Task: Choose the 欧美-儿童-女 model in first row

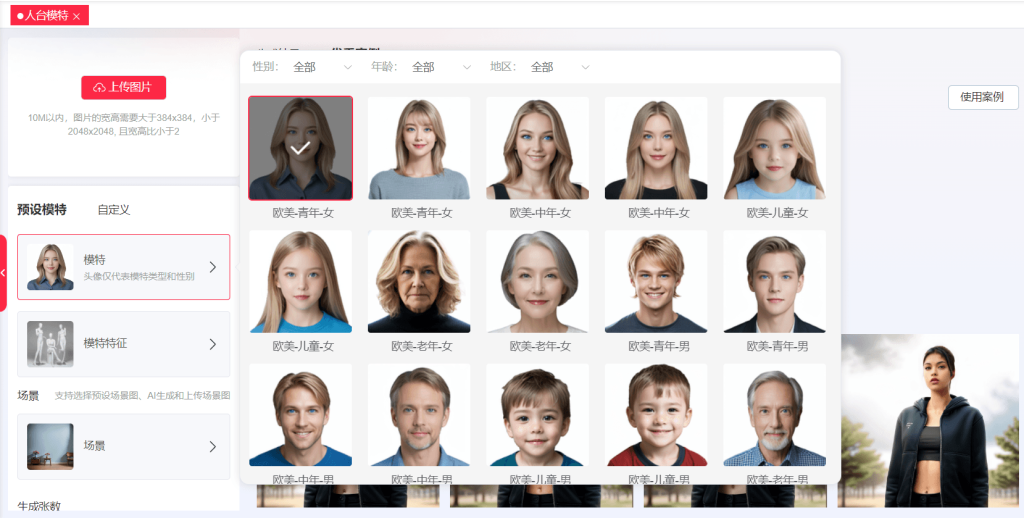Action: pyautogui.click(x=774, y=148)
